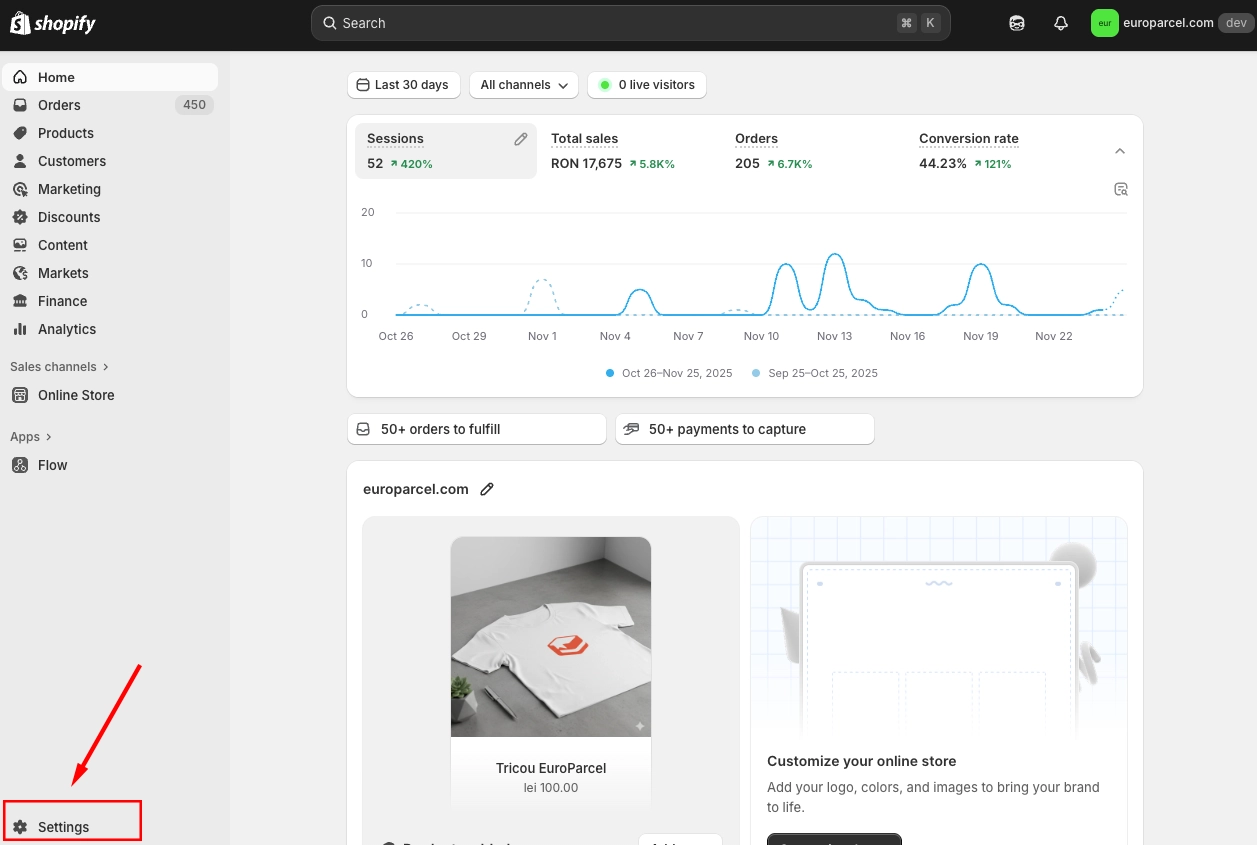Click the Orders inbox icon

click(x=20, y=105)
